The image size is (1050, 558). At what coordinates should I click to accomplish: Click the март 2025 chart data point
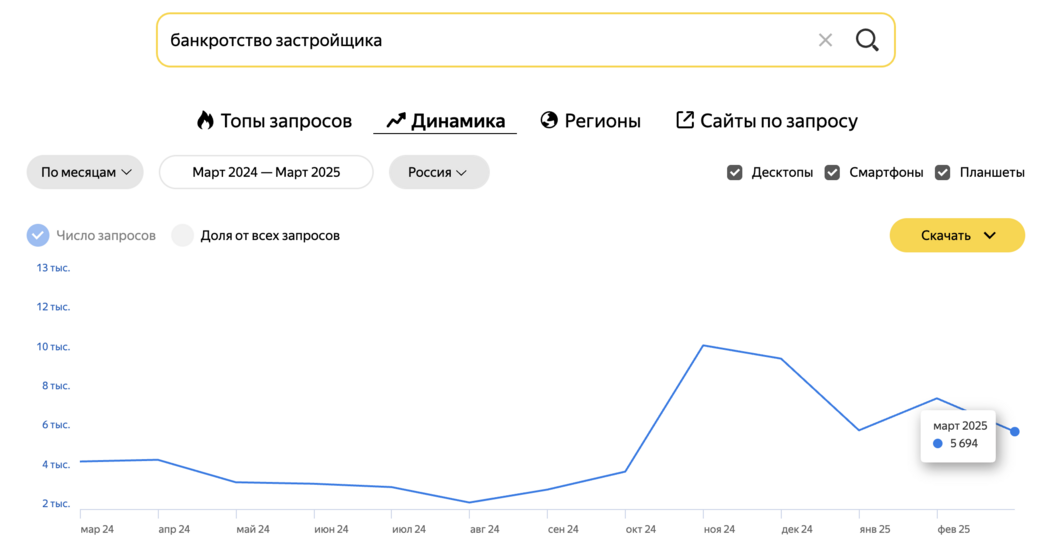[x=1015, y=431]
